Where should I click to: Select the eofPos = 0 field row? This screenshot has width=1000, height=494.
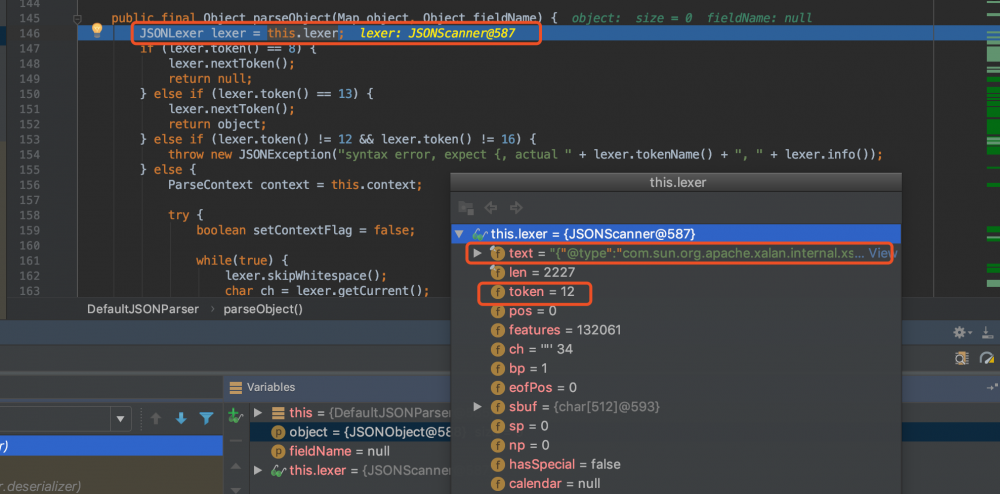(x=675, y=388)
